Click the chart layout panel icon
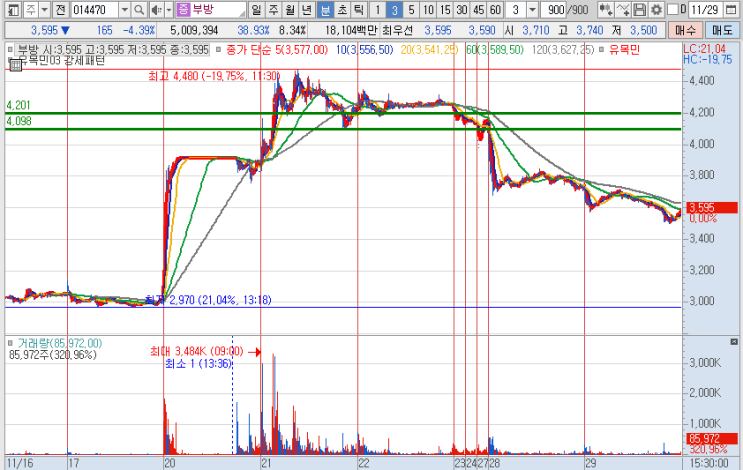This screenshot has height=470, width=743. 13,9
